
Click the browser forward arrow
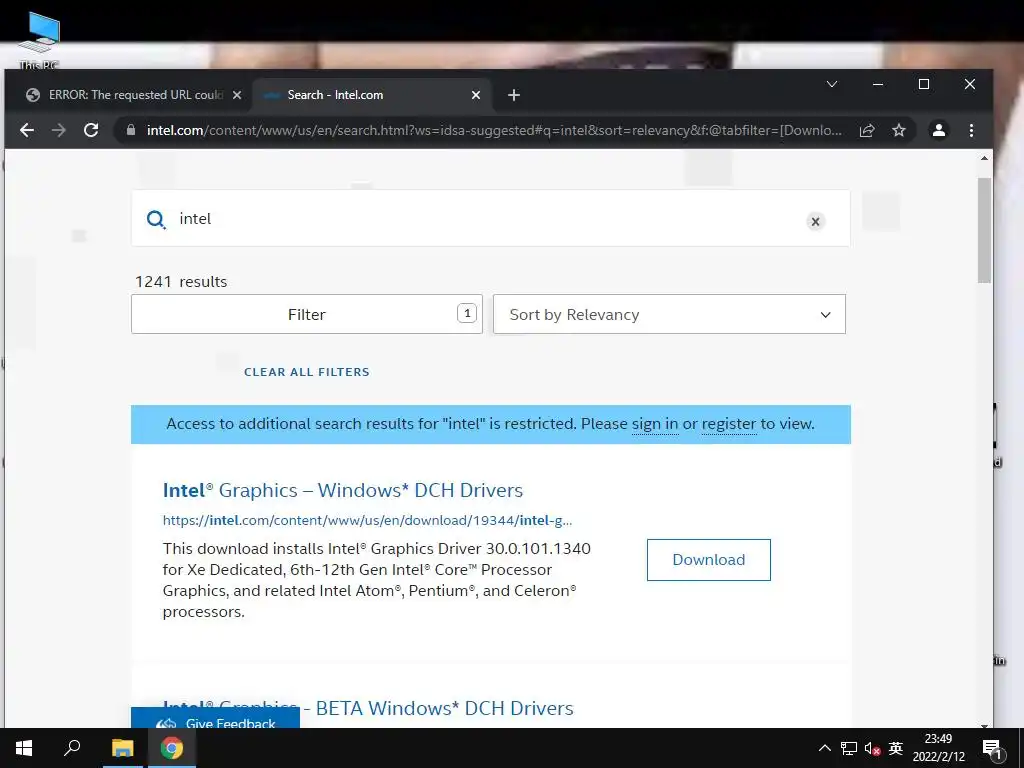pos(59,130)
